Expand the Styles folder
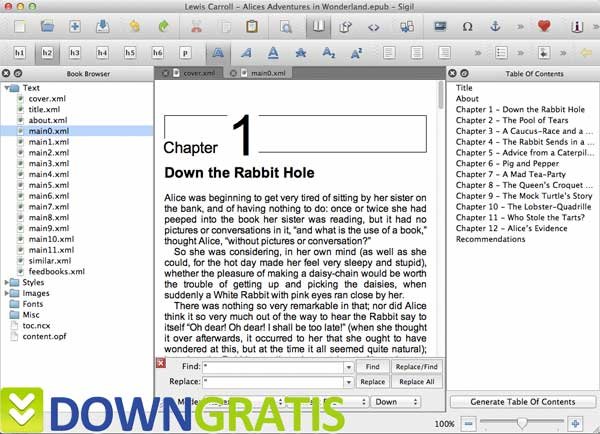 pos(6,282)
